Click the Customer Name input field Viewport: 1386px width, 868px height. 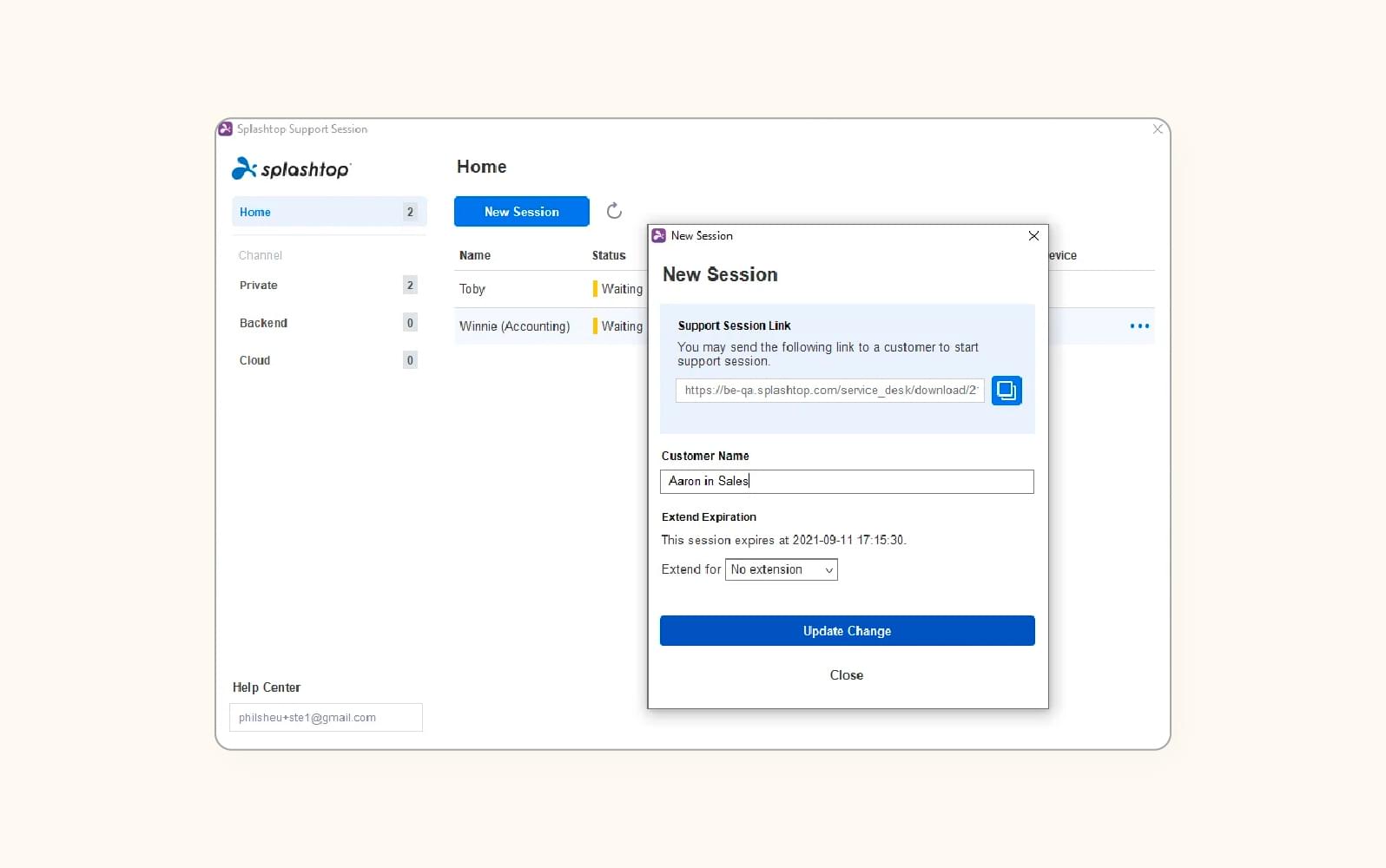point(847,482)
